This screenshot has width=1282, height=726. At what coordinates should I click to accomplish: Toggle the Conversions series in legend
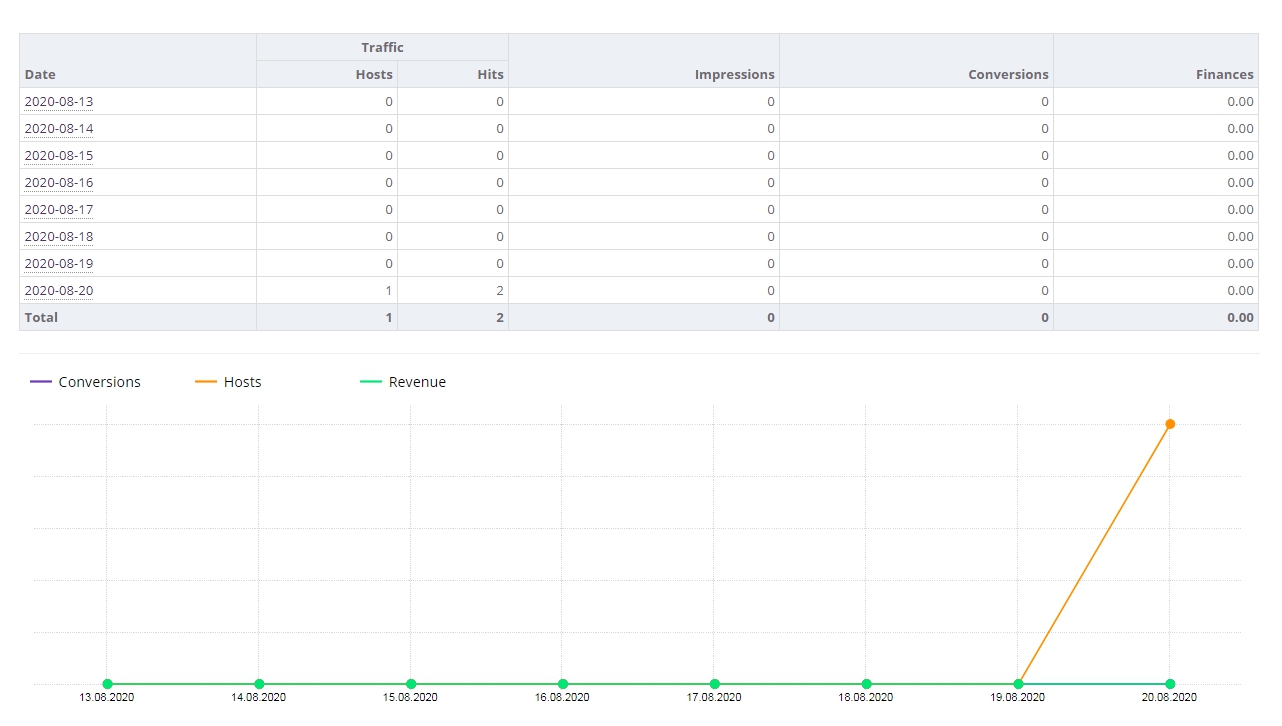click(86, 382)
